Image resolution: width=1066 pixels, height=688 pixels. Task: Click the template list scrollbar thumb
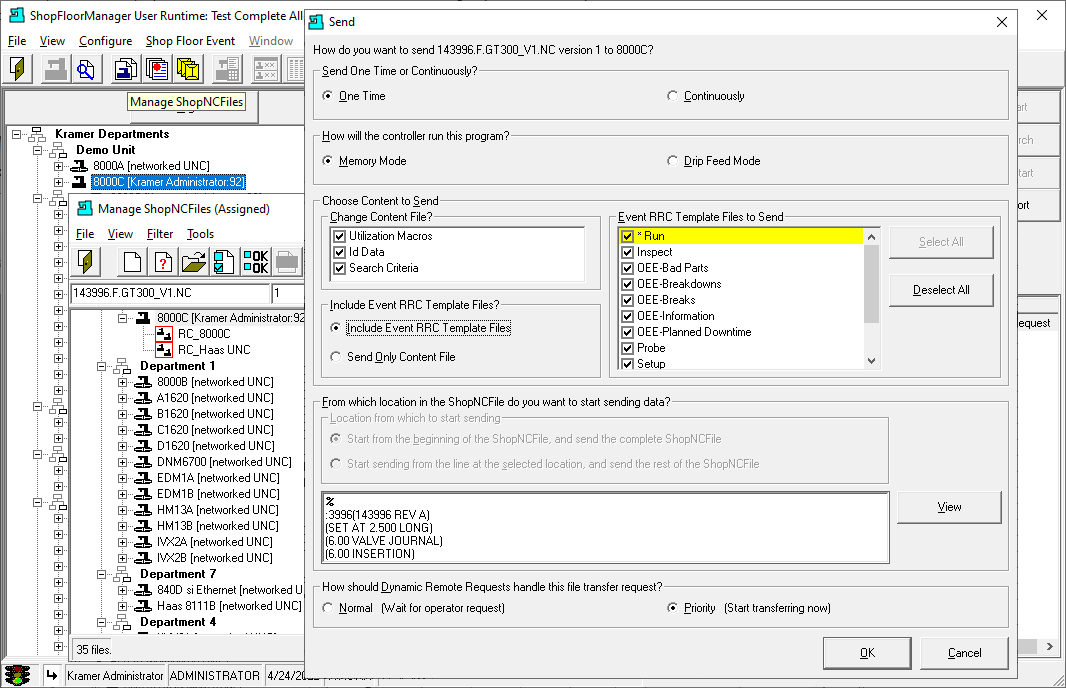click(872, 283)
